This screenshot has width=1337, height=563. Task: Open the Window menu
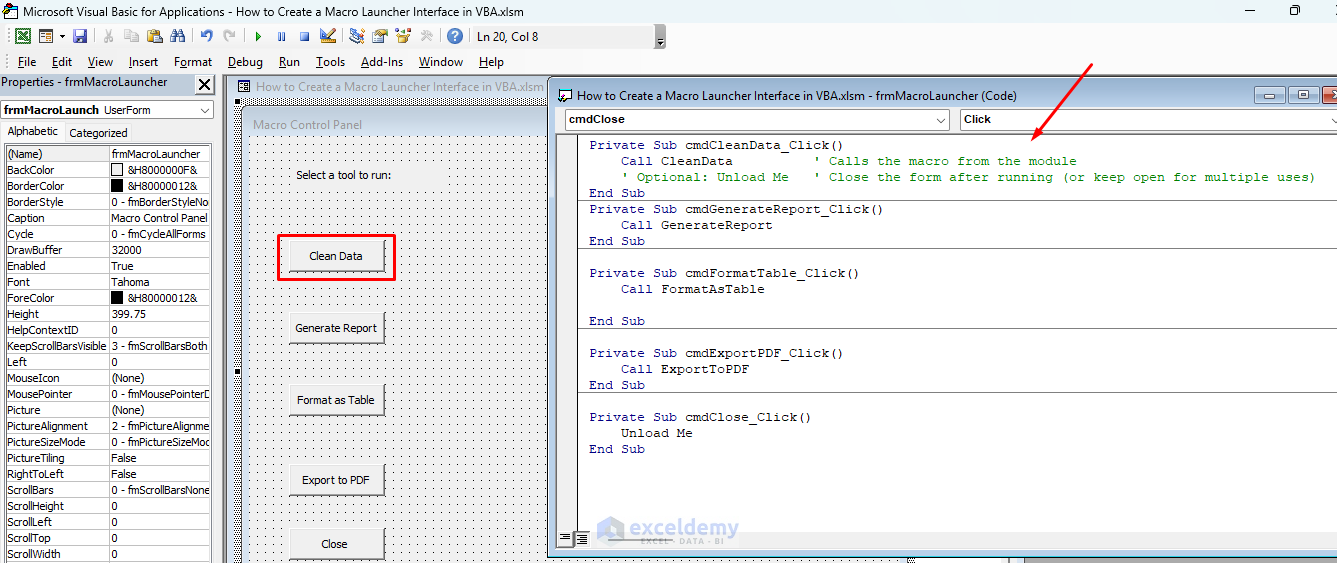[x=441, y=62]
